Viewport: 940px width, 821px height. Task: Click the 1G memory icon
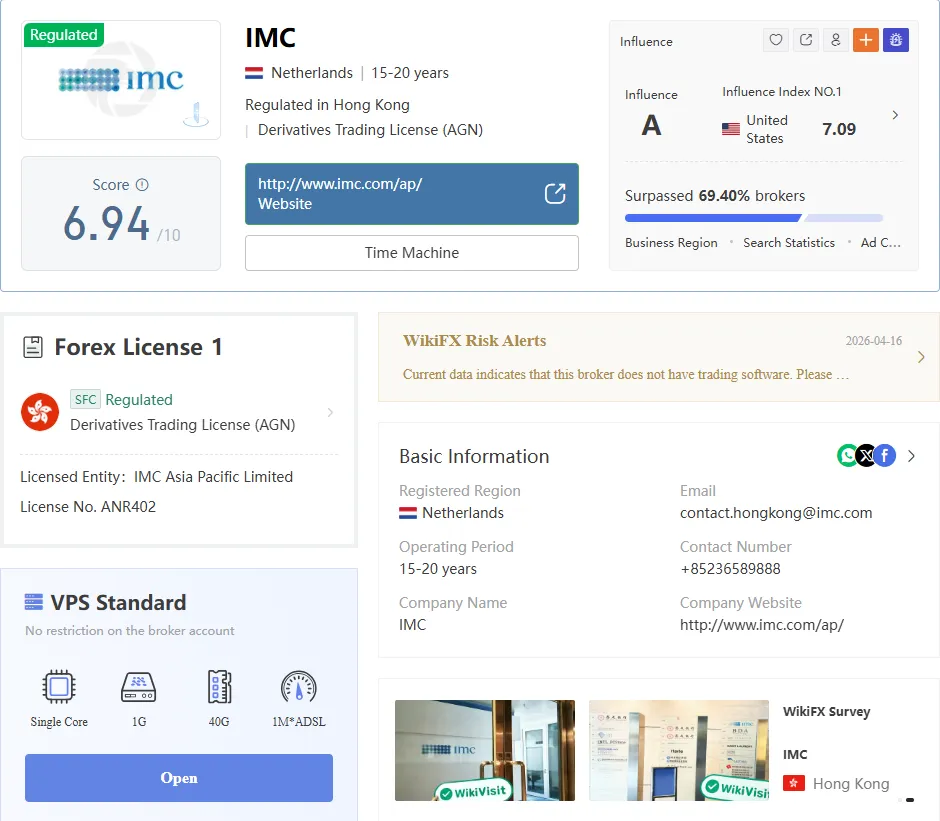(138, 687)
